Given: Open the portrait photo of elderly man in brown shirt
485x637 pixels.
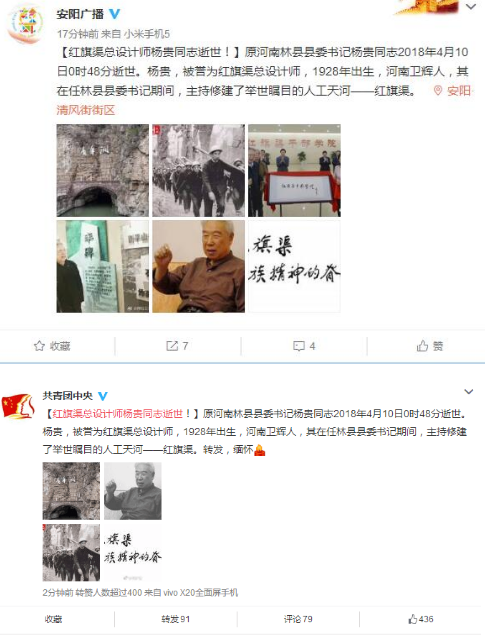Looking at the screenshot, I should pos(199,266).
